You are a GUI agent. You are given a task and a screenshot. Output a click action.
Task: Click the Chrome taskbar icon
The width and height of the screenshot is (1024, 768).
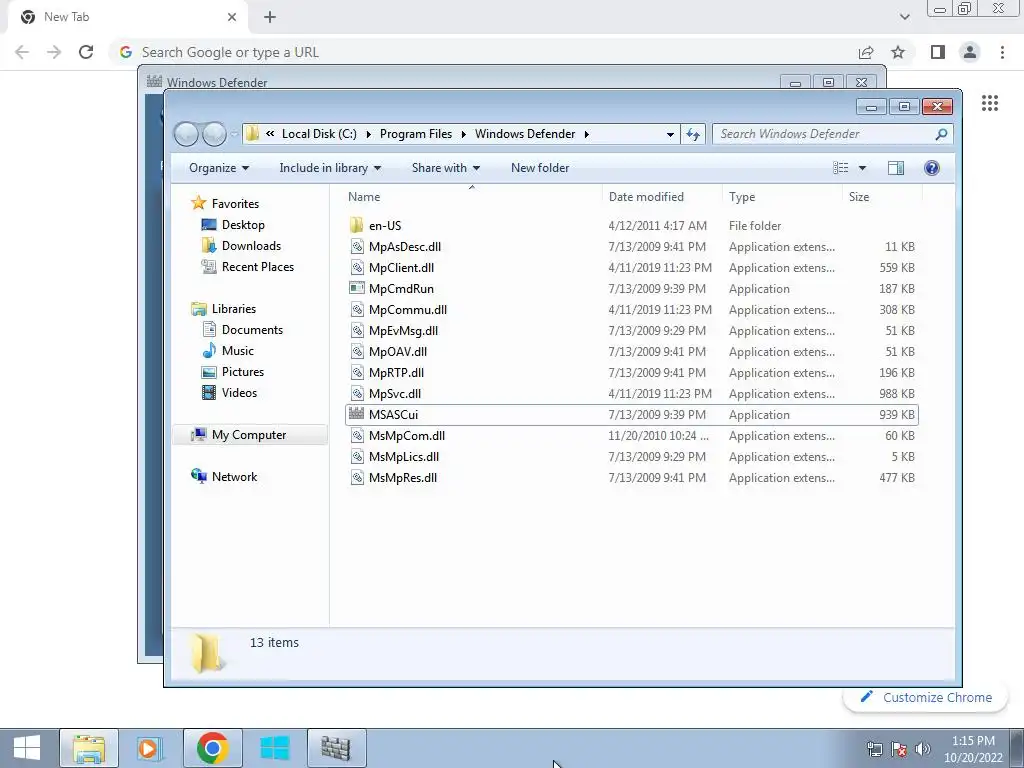212,748
